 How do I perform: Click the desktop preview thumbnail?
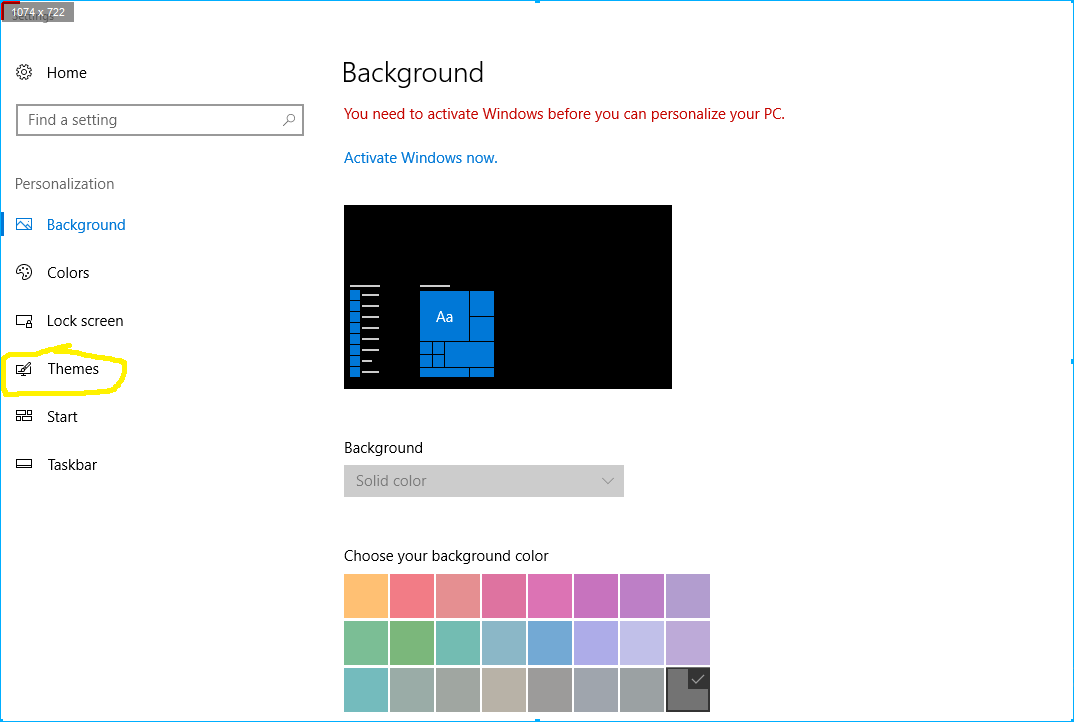(508, 297)
